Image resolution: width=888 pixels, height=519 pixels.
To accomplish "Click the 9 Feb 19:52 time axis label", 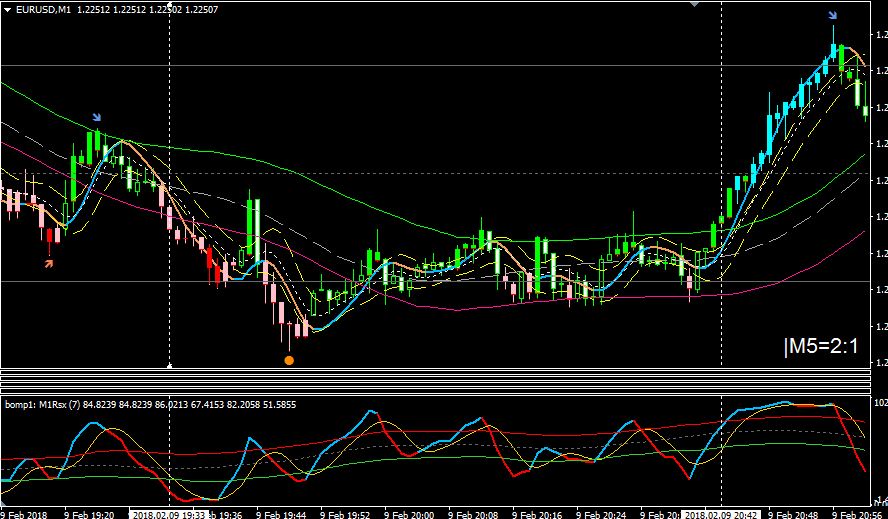I will point(345,515).
